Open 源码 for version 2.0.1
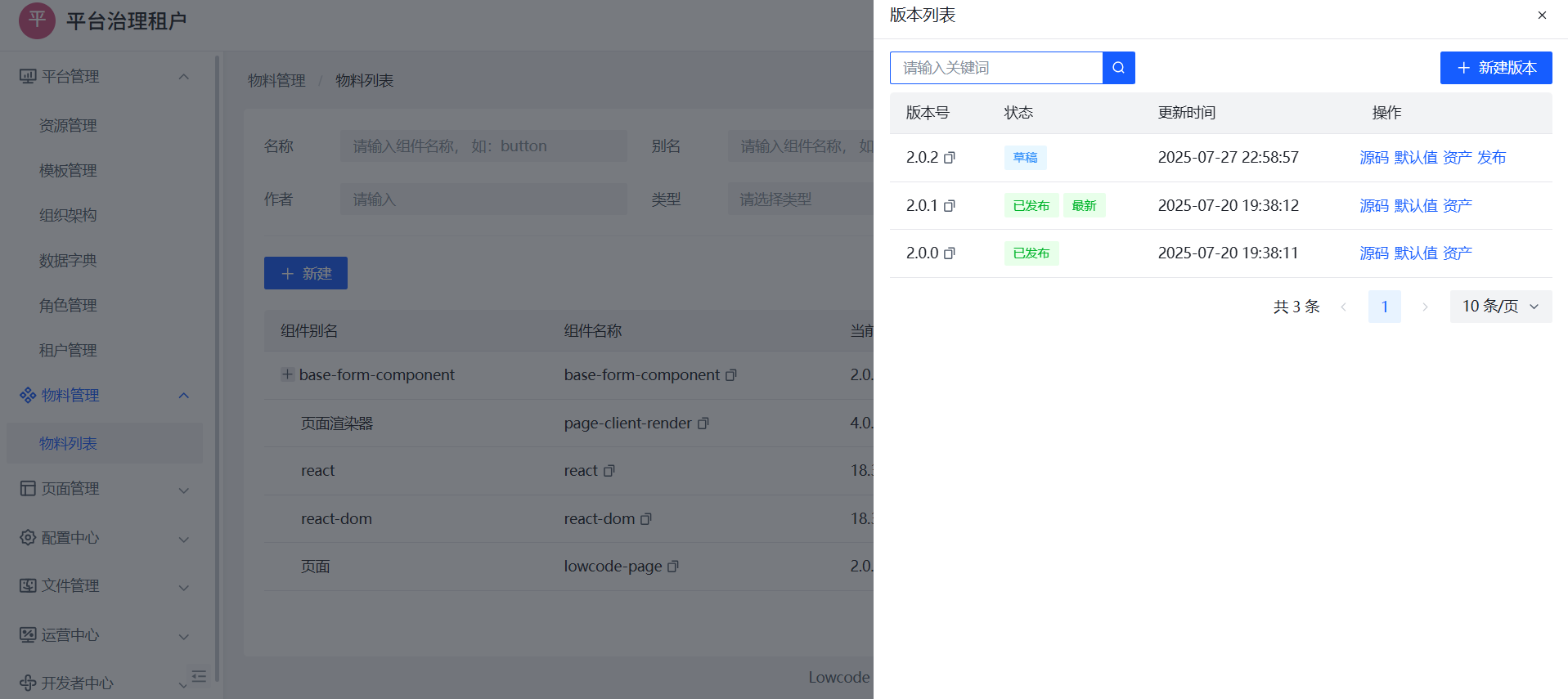The height and width of the screenshot is (699, 1568). point(1373,206)
